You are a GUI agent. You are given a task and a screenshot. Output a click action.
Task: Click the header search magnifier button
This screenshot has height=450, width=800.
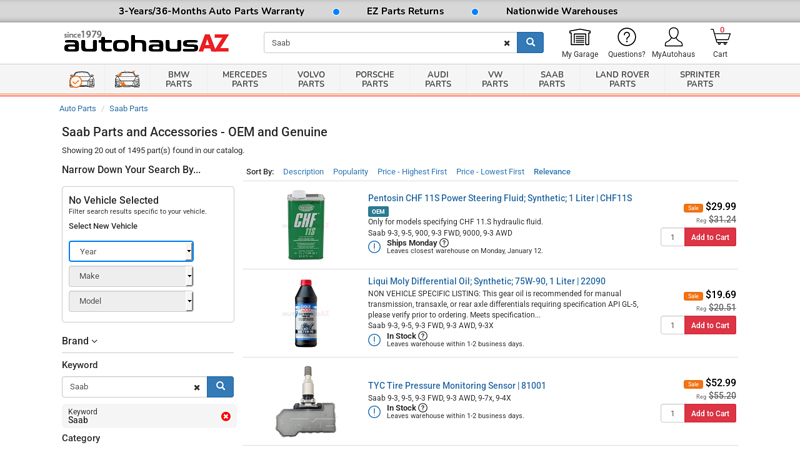[530, 43]
